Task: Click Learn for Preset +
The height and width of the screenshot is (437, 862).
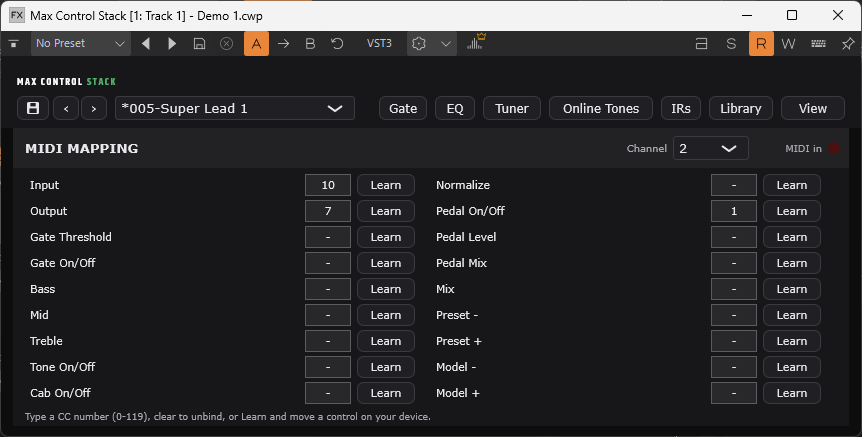Action: pyautogui.click(x=792, y=341)
